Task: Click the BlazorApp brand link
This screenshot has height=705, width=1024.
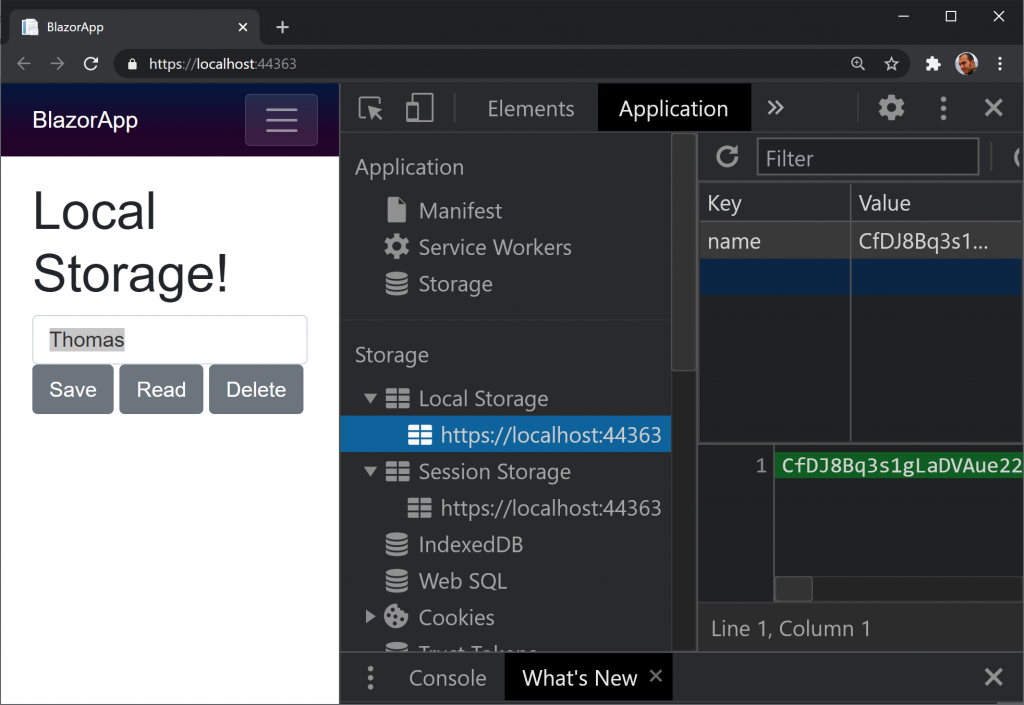Action: 85,120
